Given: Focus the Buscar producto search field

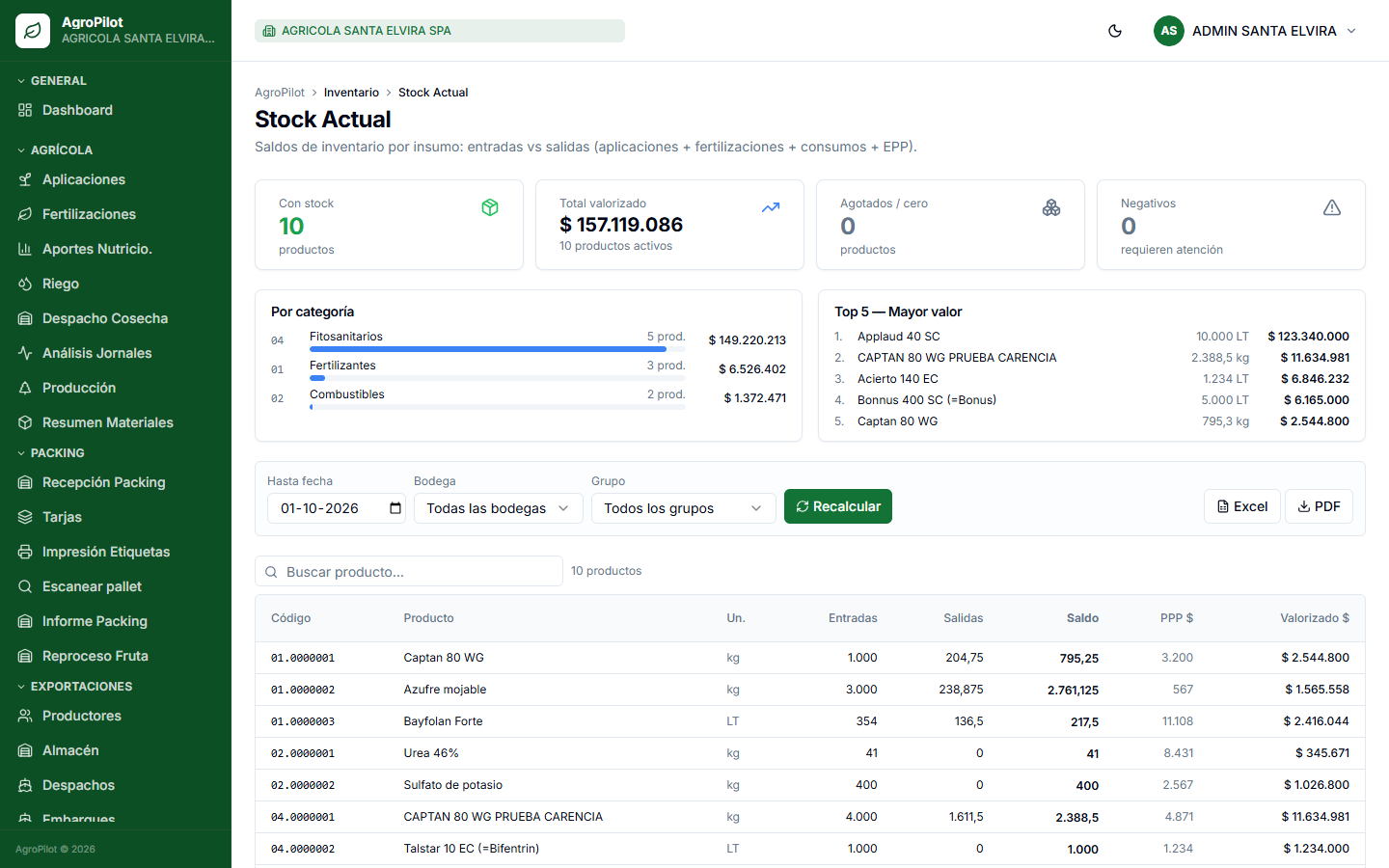Looking at the screenshot, I should coord(409,571).
